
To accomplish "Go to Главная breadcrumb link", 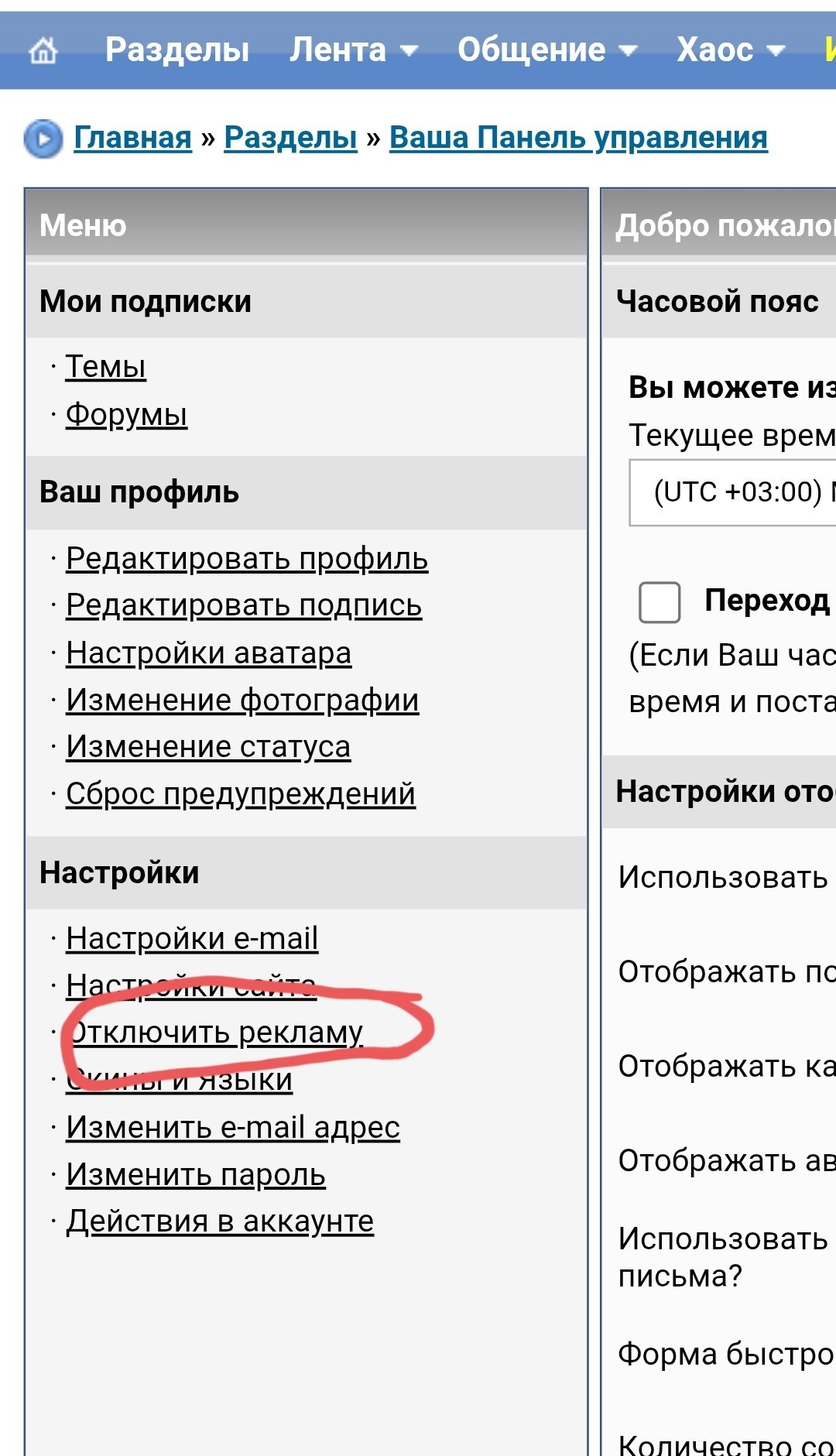I will (x=133, y=138).
